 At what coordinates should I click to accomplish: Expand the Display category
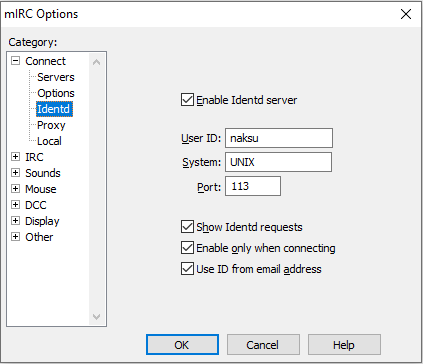pyautogui.click(x=15, y=221)
